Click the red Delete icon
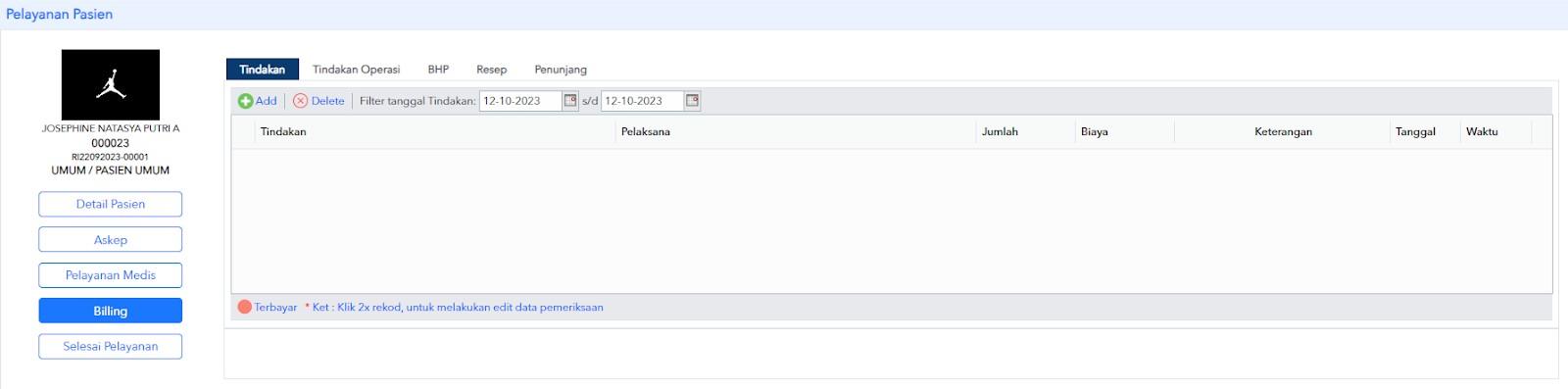Viewport: 1568px width, 389px height. click(300, 101)
